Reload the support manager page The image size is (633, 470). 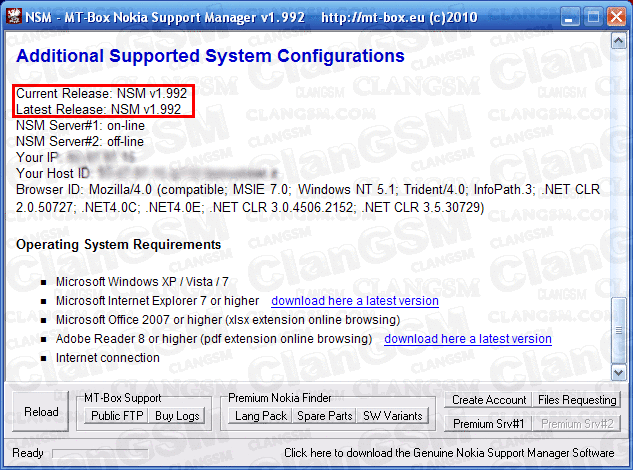[x=41, y=411]
